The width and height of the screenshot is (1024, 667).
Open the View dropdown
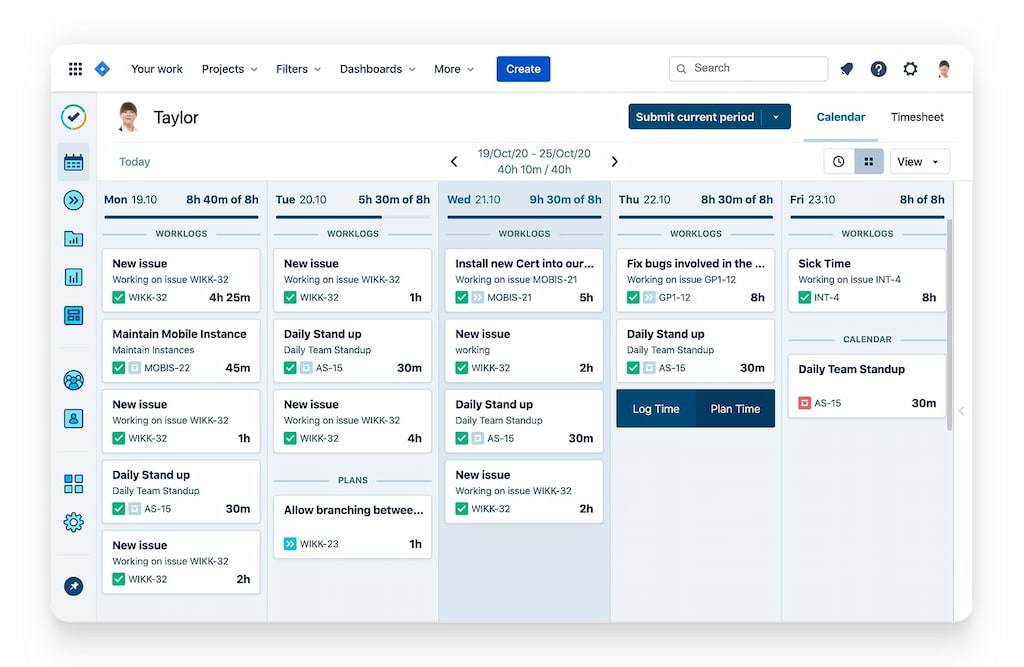(x=918, y=161)
